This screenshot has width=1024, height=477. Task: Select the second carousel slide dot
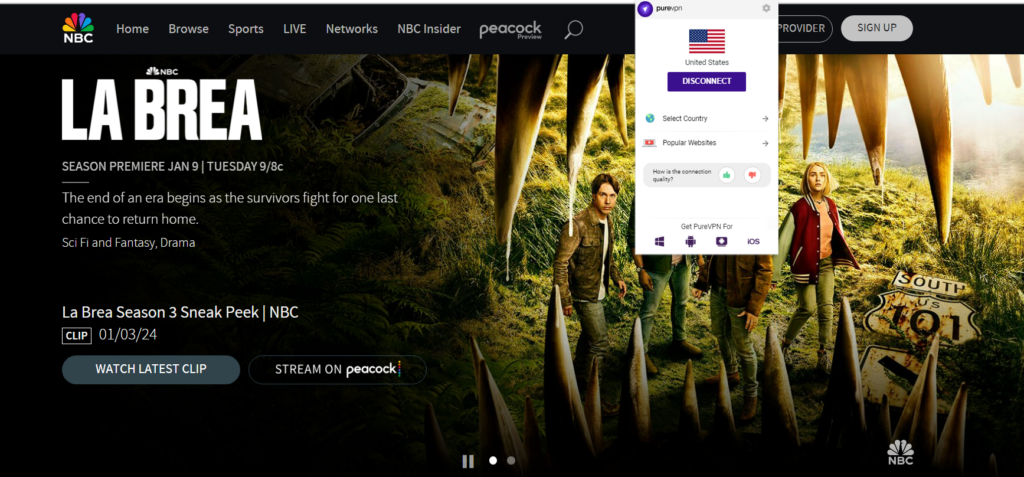511,461
